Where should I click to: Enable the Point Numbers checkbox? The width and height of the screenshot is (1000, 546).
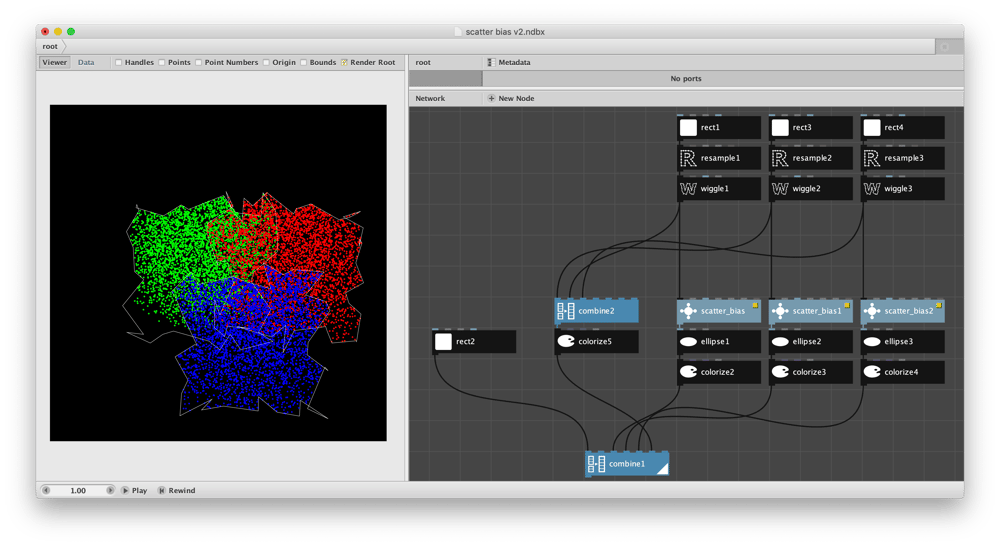pos(198,63)
